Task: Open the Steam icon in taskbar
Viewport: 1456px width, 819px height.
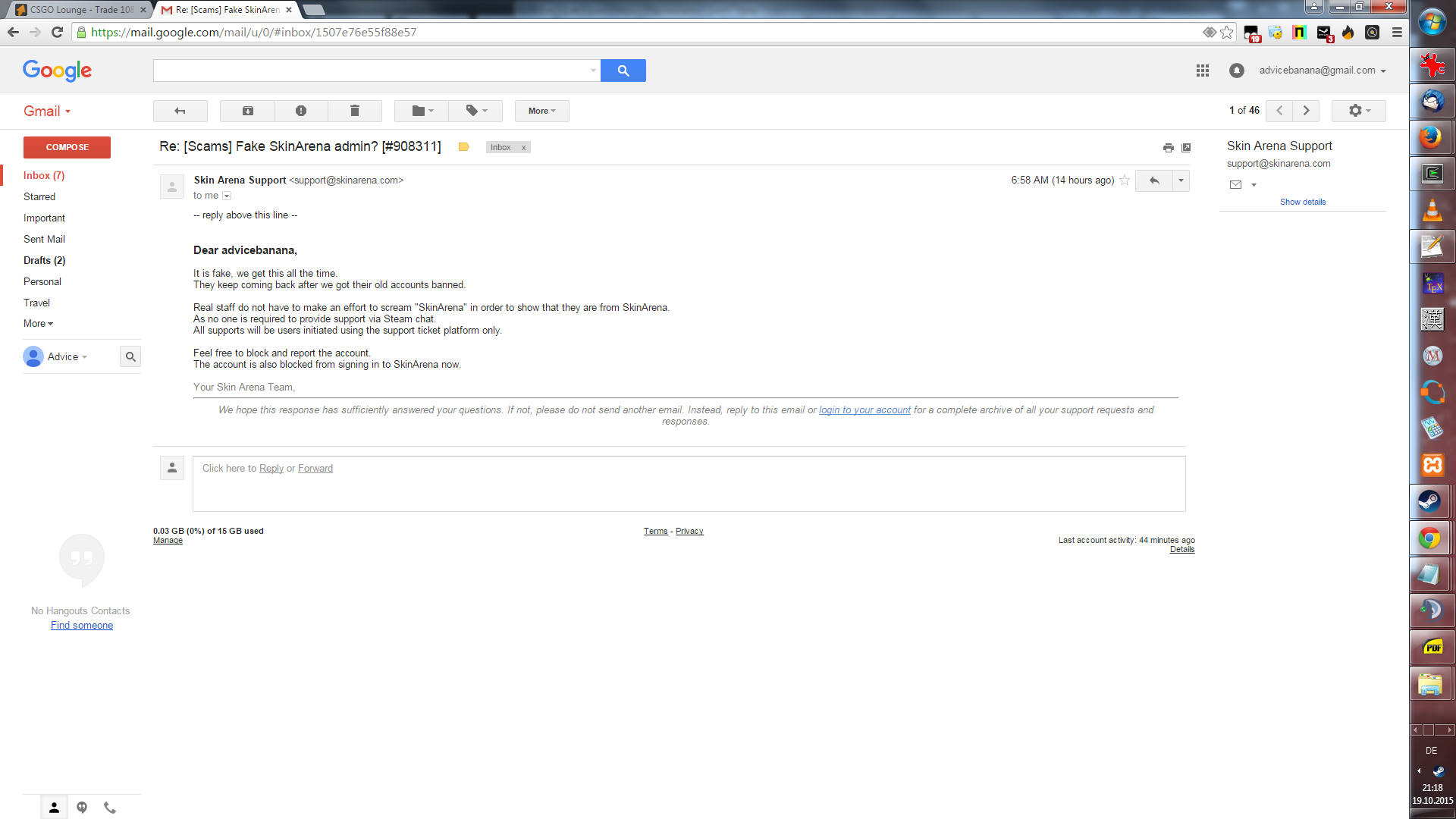Action: (1431, 501)
